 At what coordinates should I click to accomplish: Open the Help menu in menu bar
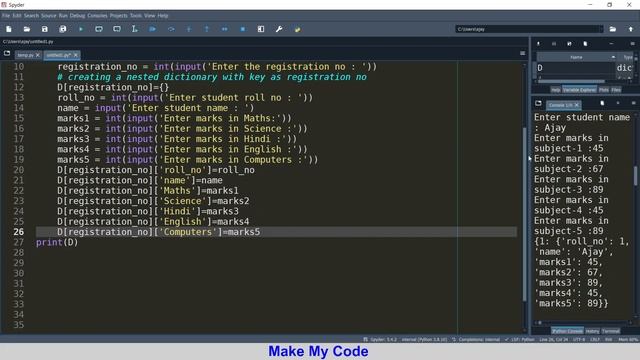[163, 16]
